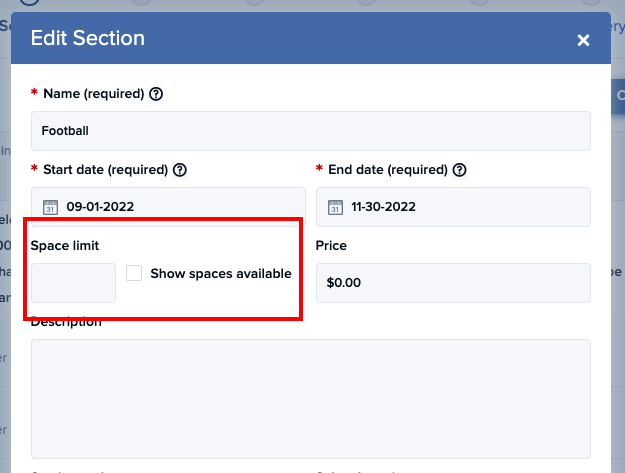
Task: Click the Name field containing Football
Action: (x=311, y=131)
